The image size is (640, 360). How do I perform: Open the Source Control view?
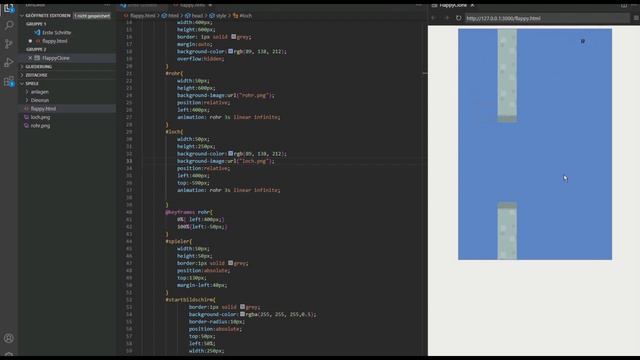click(9, 44)
